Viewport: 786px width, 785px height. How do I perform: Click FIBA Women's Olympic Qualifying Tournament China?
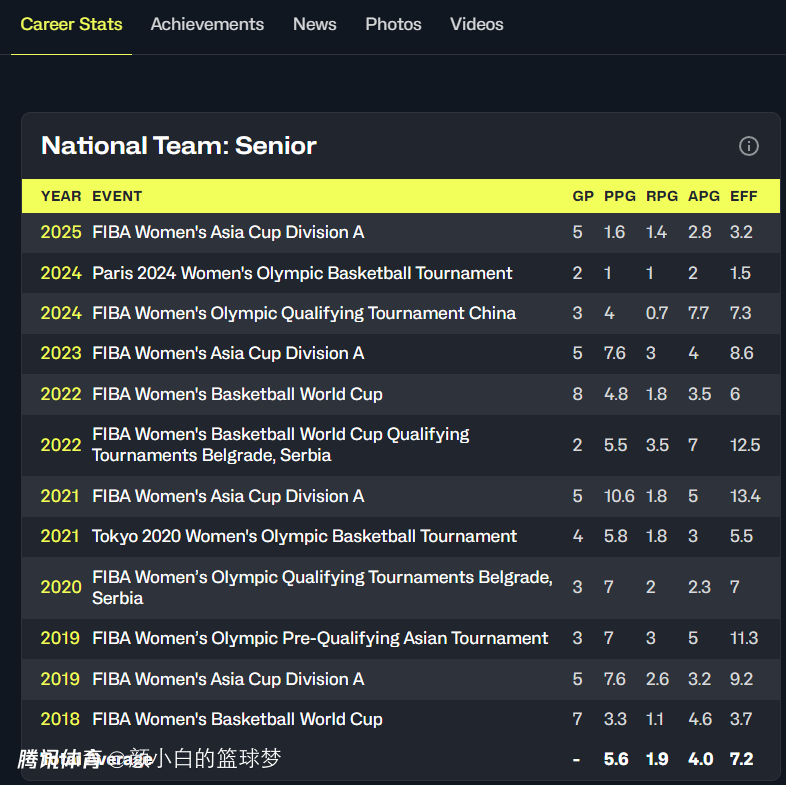pos(304,313)
